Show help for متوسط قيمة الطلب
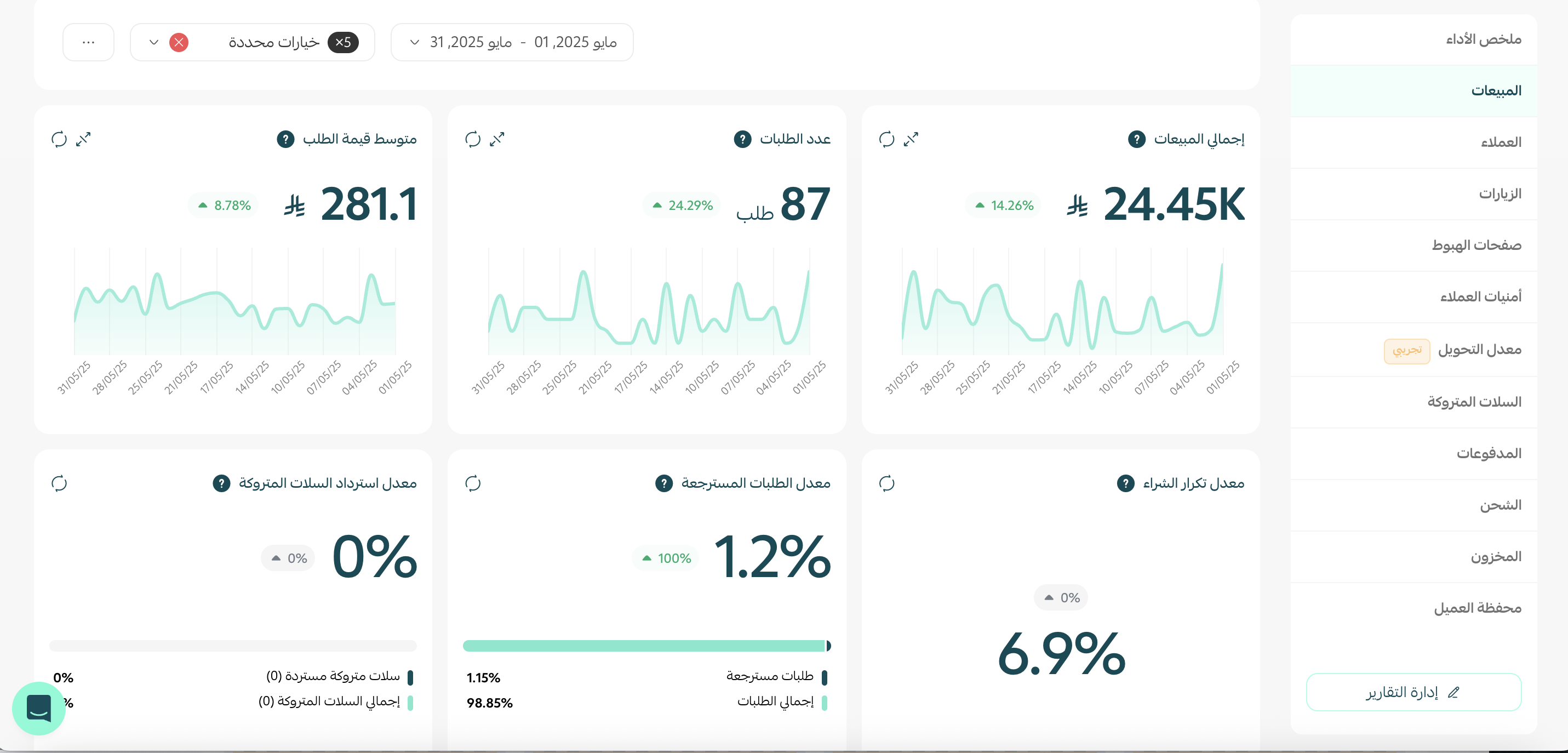Screen dimensions: 1568x753 285,139
